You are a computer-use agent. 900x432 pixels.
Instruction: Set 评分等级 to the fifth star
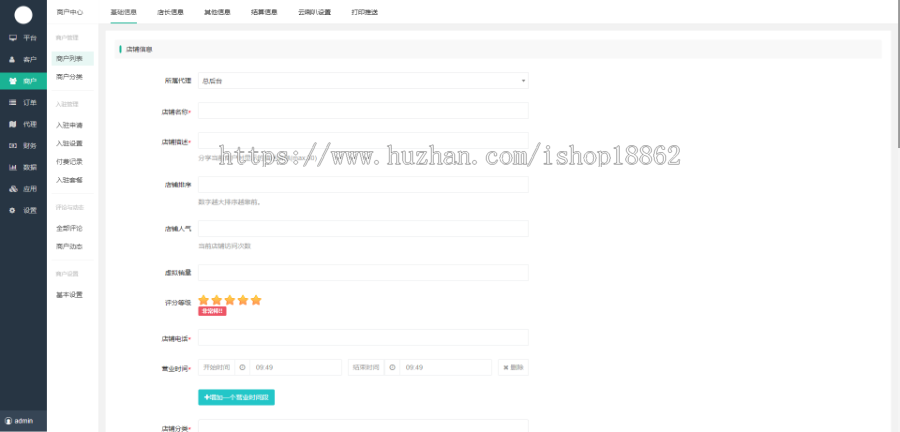click(256, 300)
